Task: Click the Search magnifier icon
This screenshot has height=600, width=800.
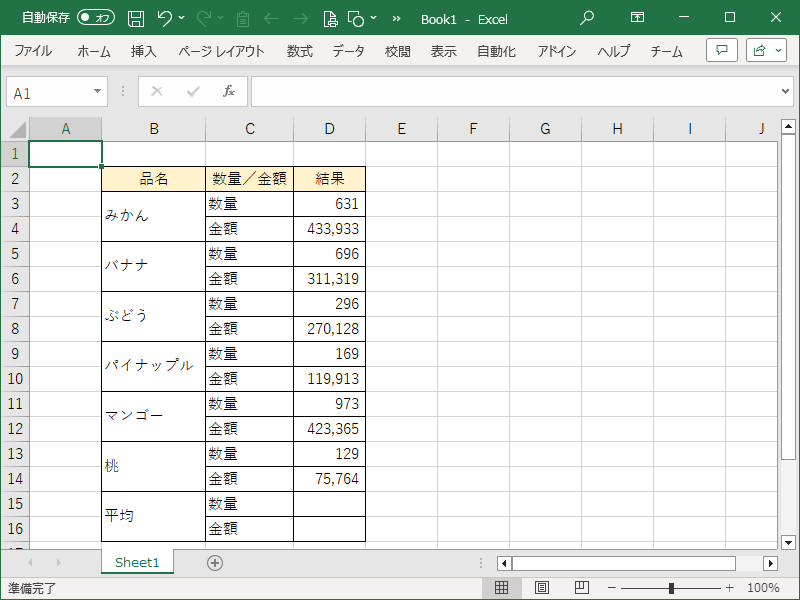Action: 587,18
